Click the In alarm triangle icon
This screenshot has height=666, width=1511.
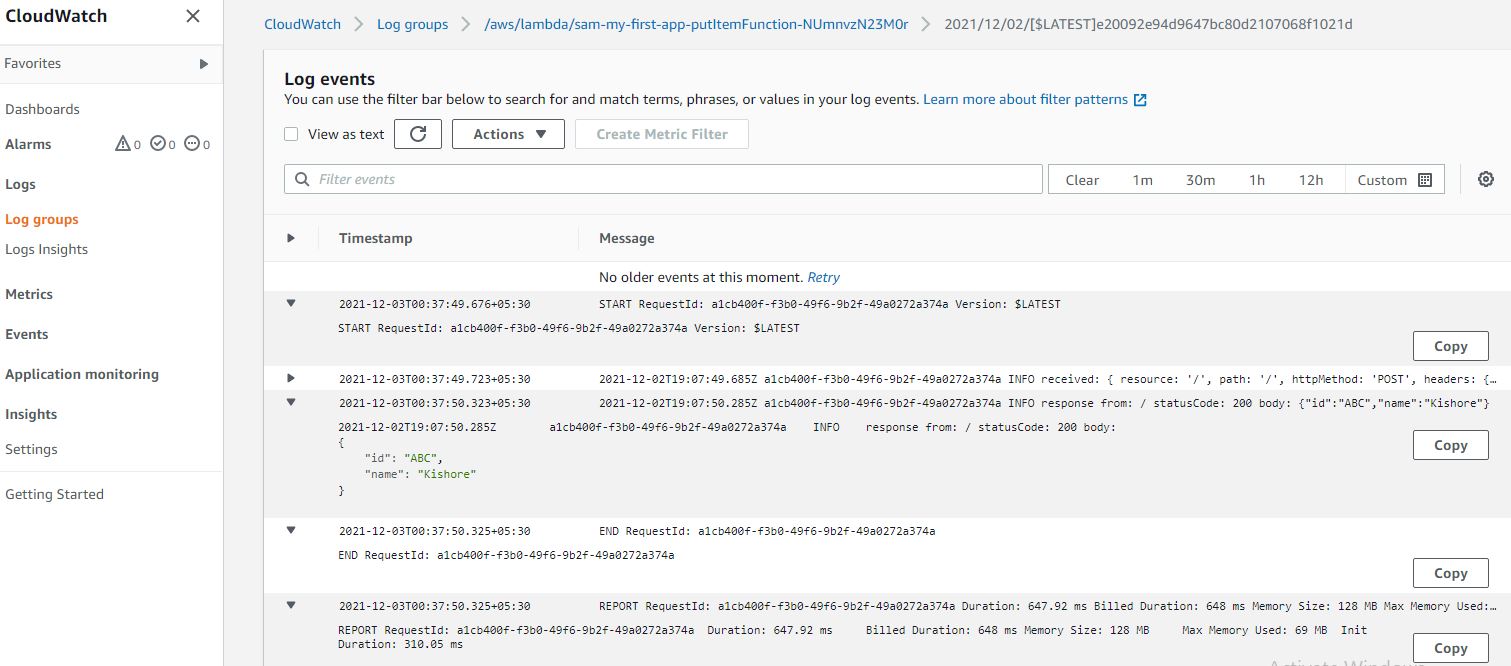(x=123, y=144)
